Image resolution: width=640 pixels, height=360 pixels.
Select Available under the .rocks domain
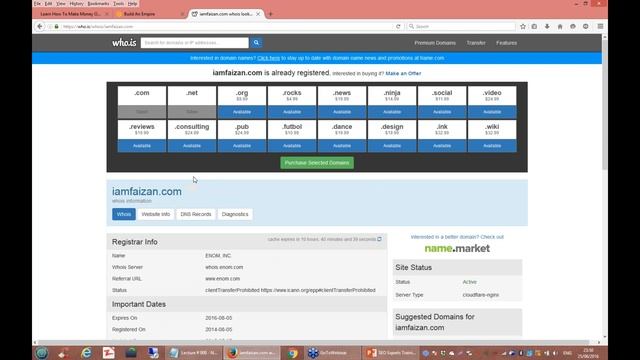click(x=292, y=112)
